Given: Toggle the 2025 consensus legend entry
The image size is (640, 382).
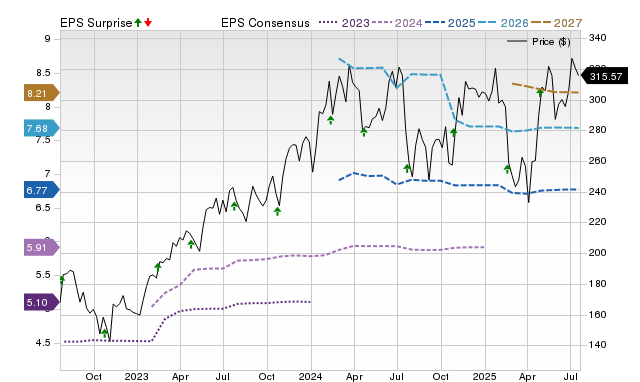Looking at the screenshot, I should (450, 23).
